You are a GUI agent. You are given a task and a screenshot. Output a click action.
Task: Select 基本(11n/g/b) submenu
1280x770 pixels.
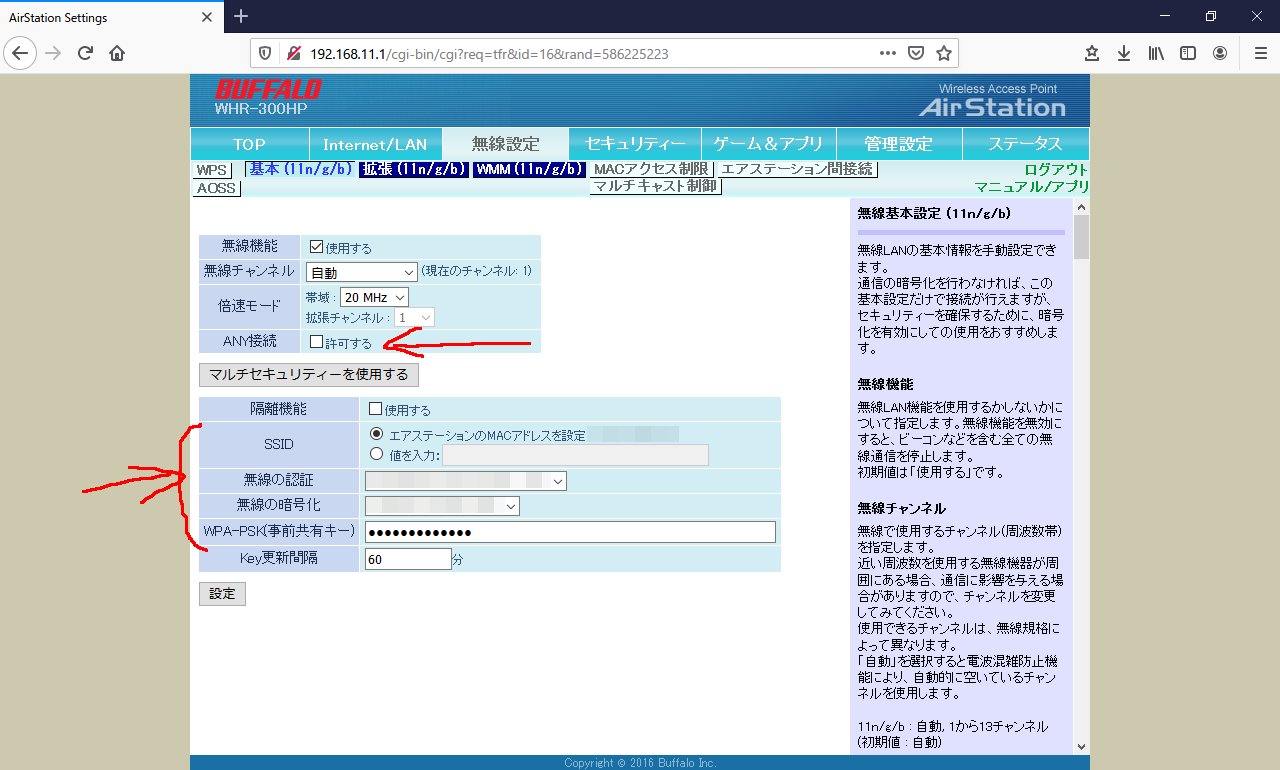(300, 169)
